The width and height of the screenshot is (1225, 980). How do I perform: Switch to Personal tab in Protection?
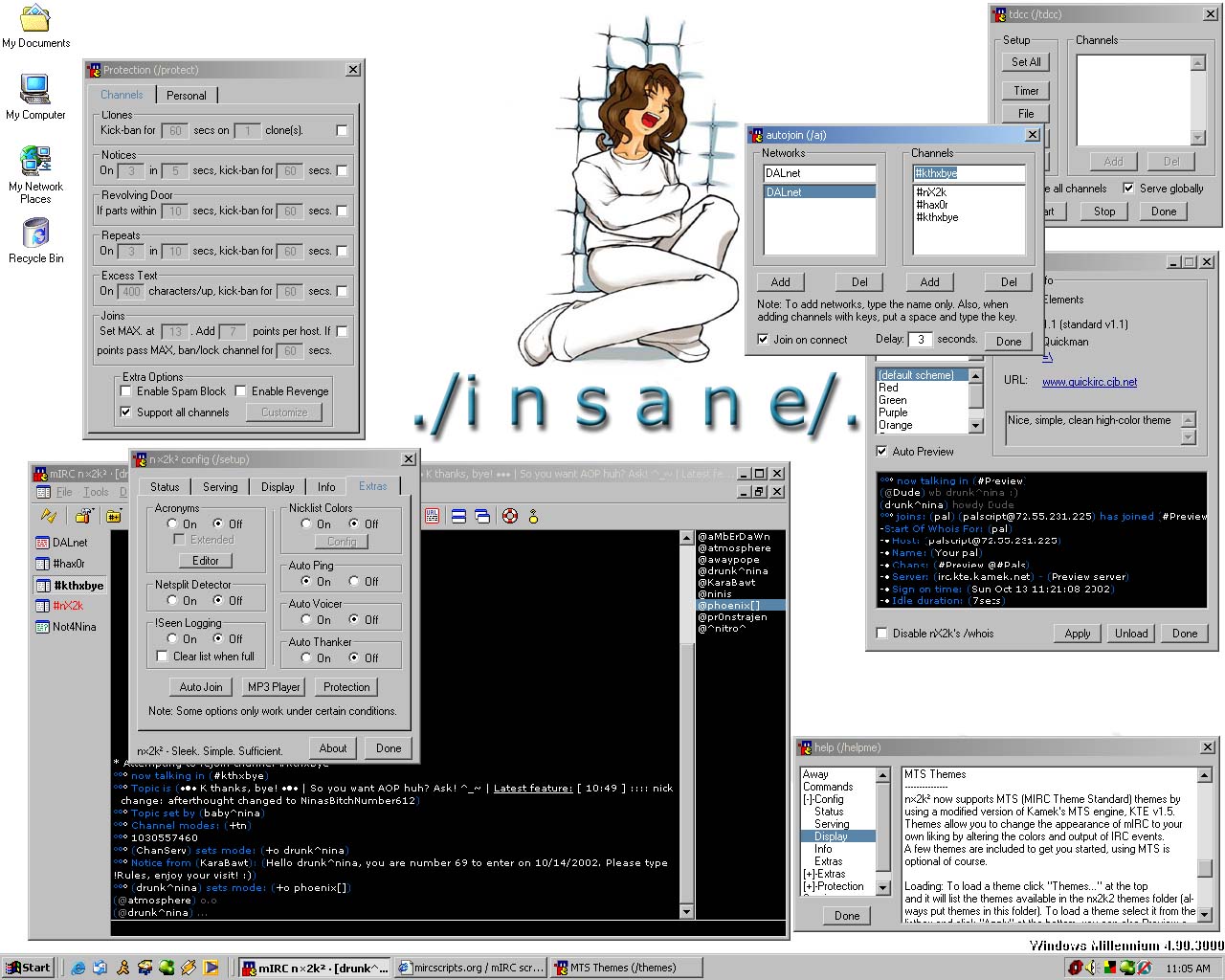pos(187,96)
